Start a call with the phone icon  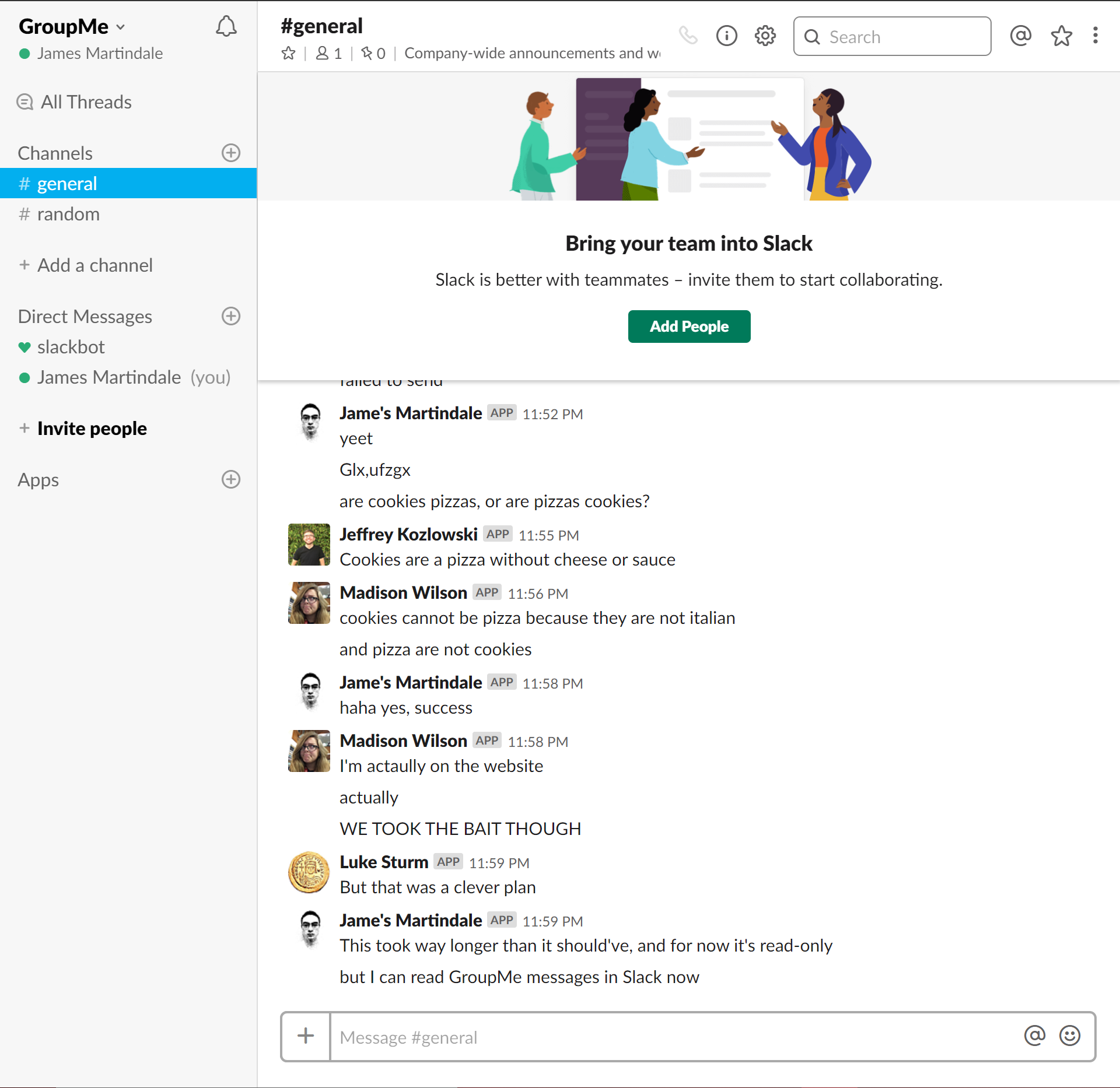(688, 36)
